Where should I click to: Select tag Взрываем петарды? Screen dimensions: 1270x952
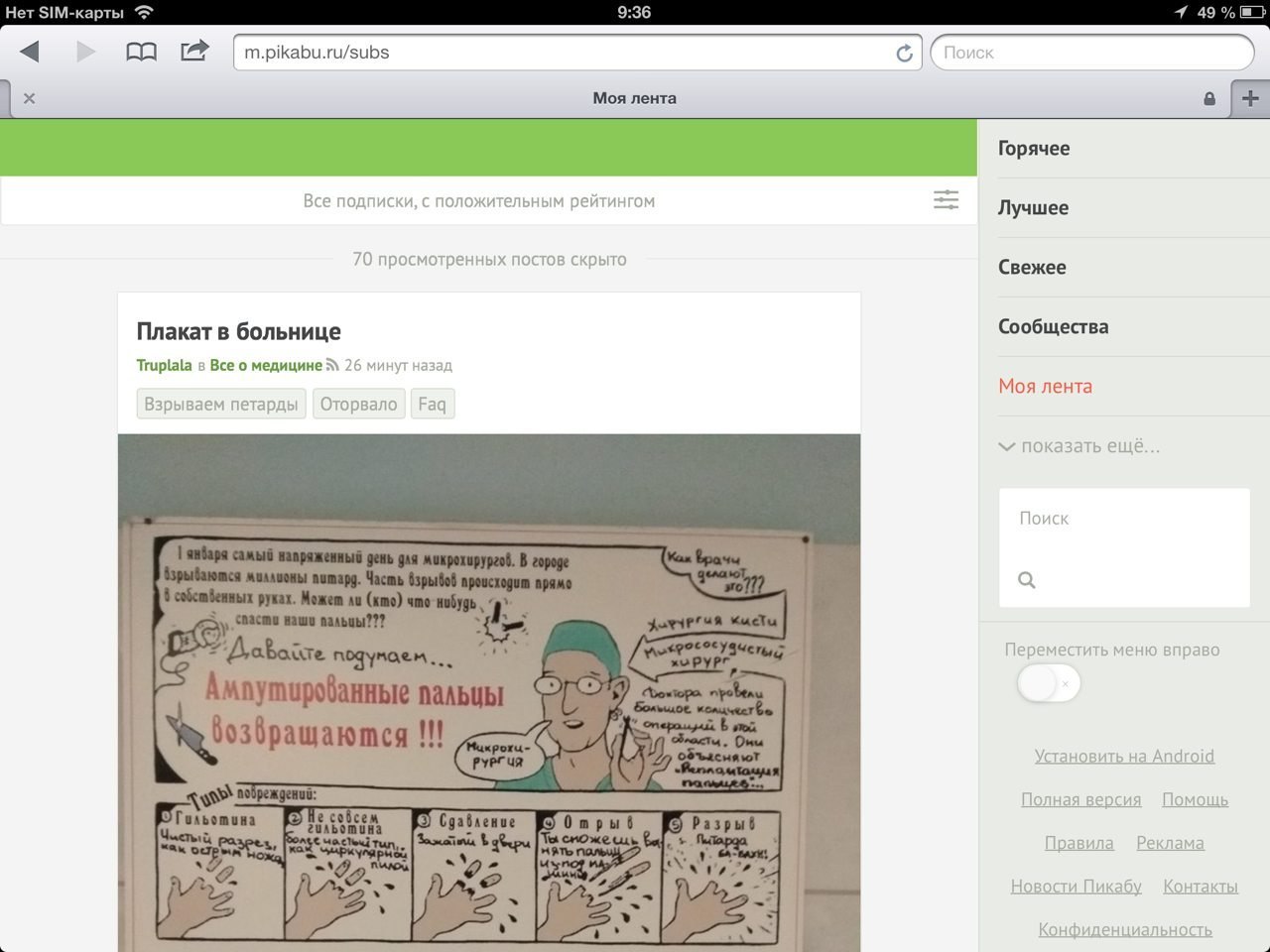[x=221, y=404]
